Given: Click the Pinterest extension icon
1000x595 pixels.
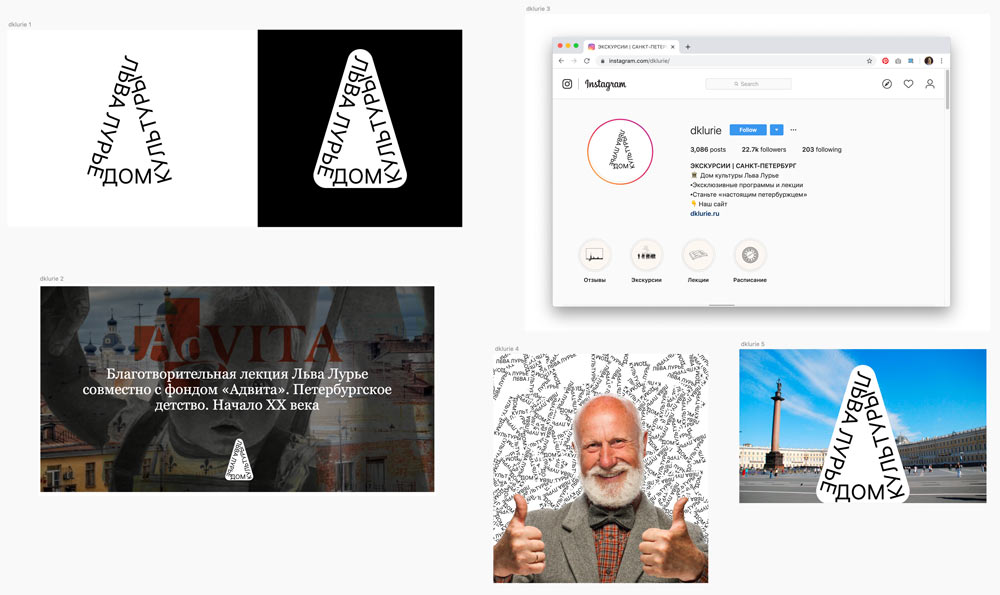Looking at the screenshot, I should pyautogui.click(x=885, y=61).
